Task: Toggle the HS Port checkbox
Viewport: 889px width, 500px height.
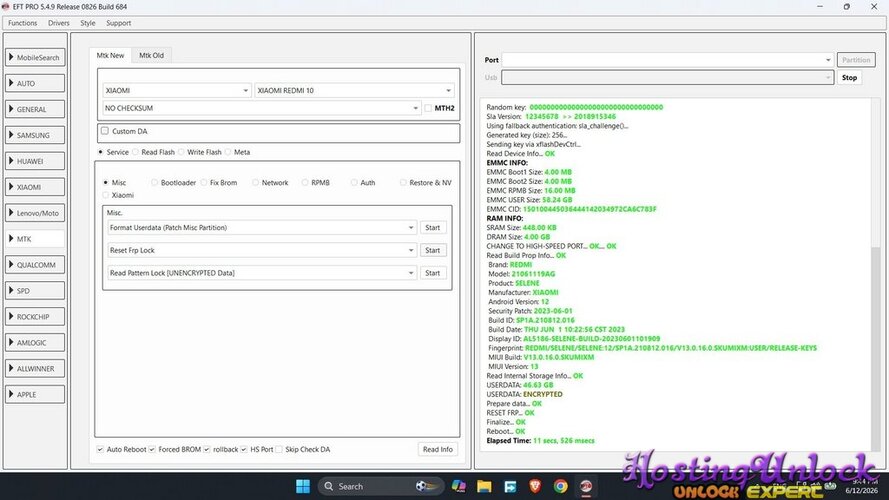Action: click(x=244, y=450)
